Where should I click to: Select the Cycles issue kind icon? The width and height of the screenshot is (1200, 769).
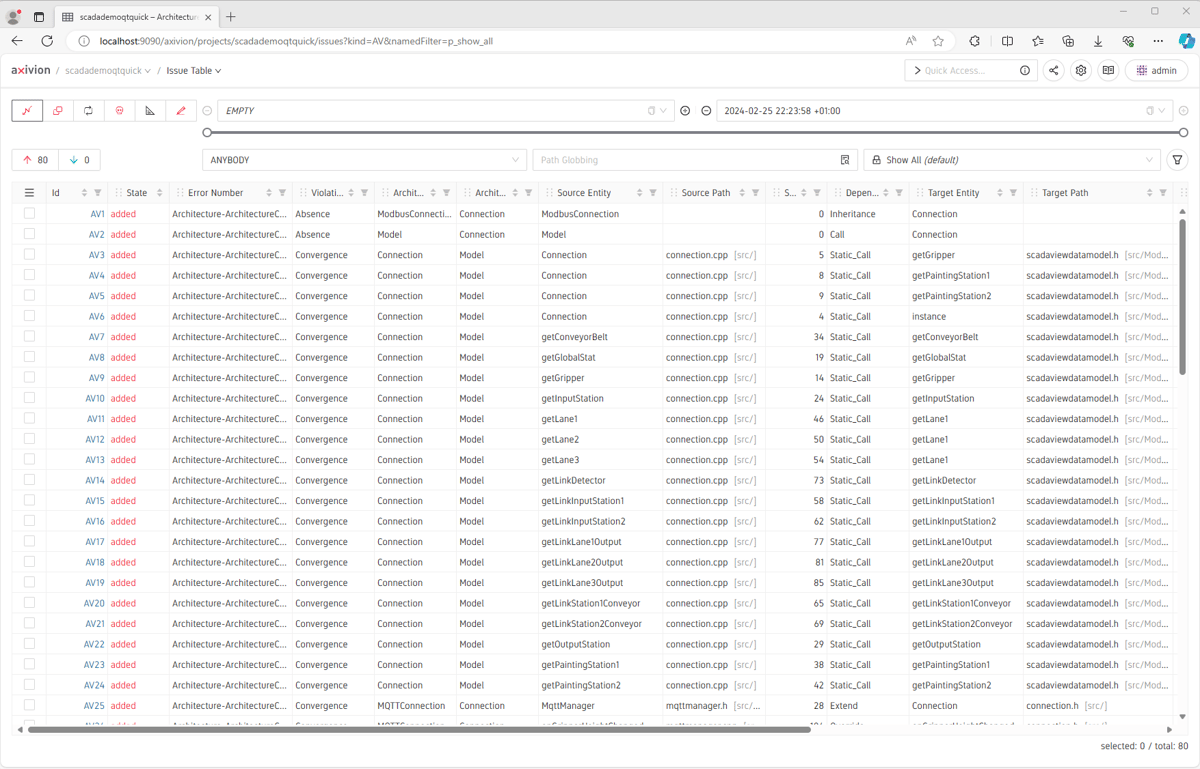point(88,111)
